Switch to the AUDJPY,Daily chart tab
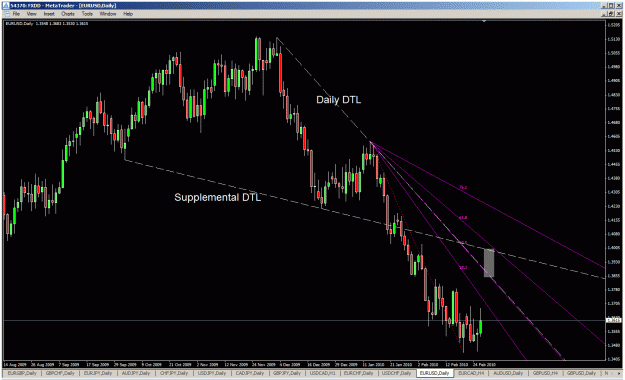Viewport: 625px width, 380px height. point(136,373)
